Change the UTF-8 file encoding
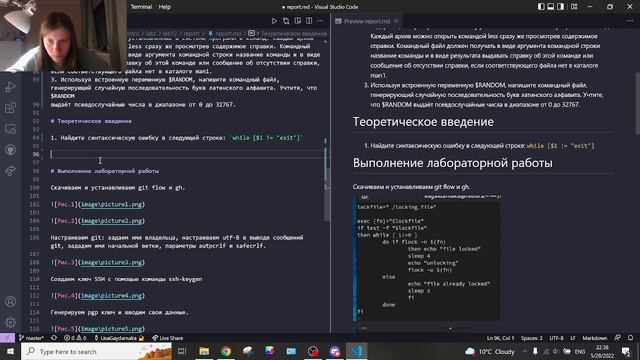This screenshot has width=640, height=360. 556,338
